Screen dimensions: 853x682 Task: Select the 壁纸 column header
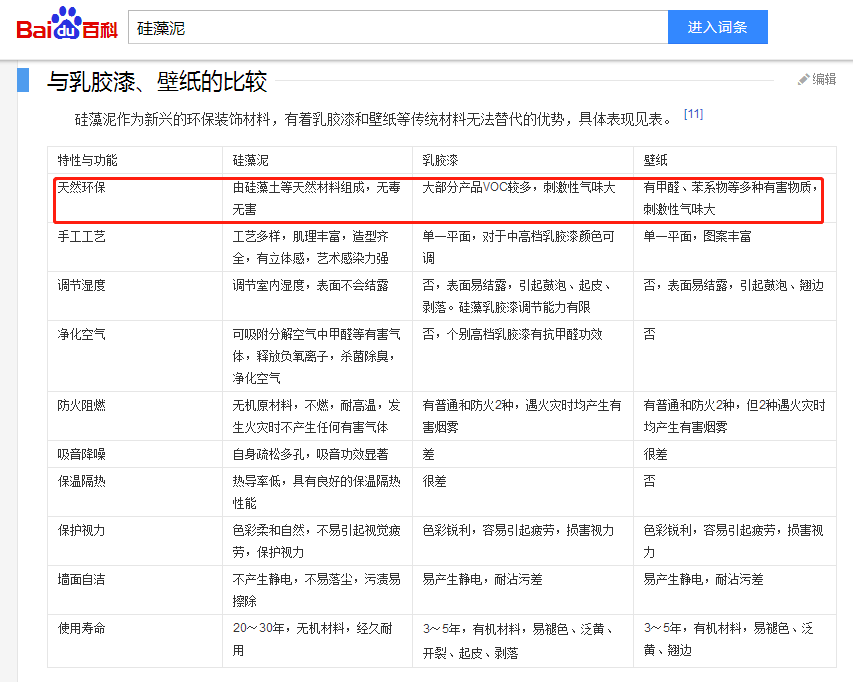[x=656, y=160]
